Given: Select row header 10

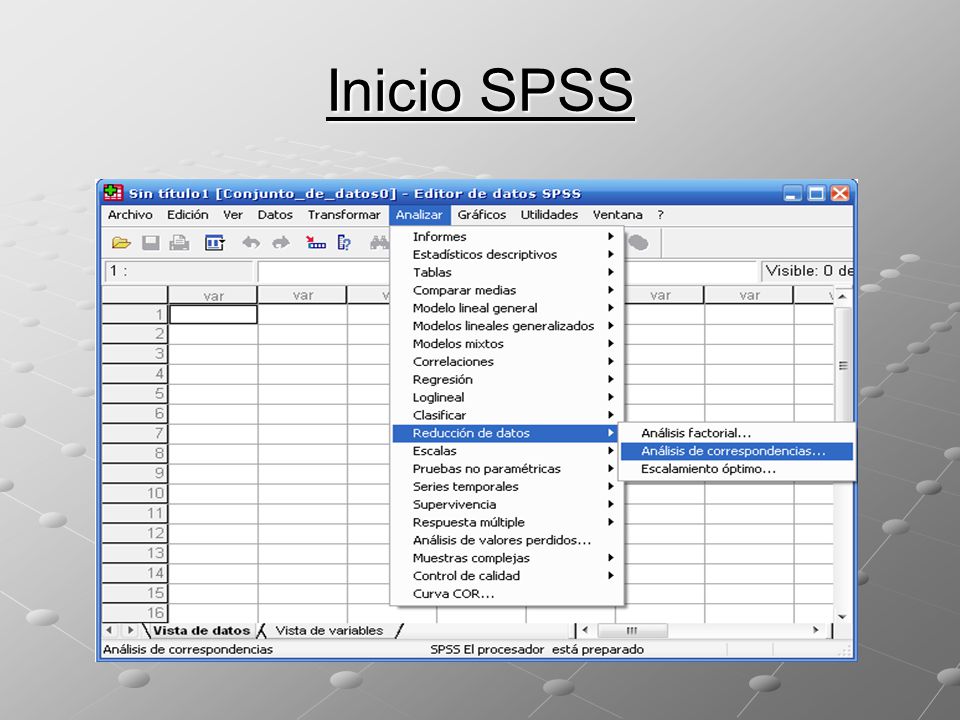Looking at the screenshot, I should point(135,493).
